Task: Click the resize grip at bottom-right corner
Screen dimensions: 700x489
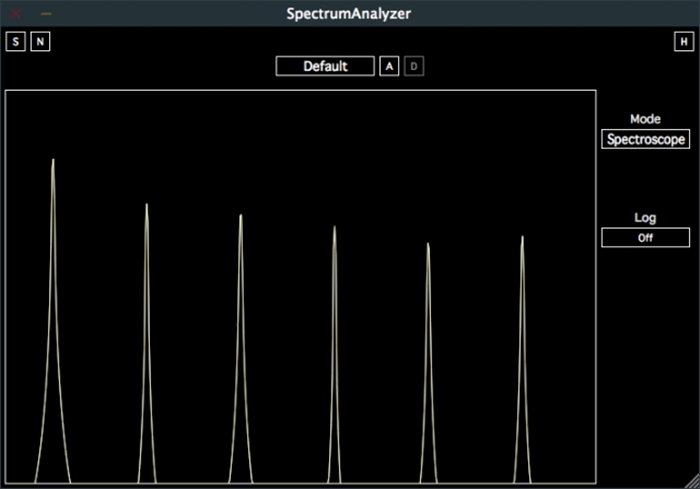Action: (691, 481)
